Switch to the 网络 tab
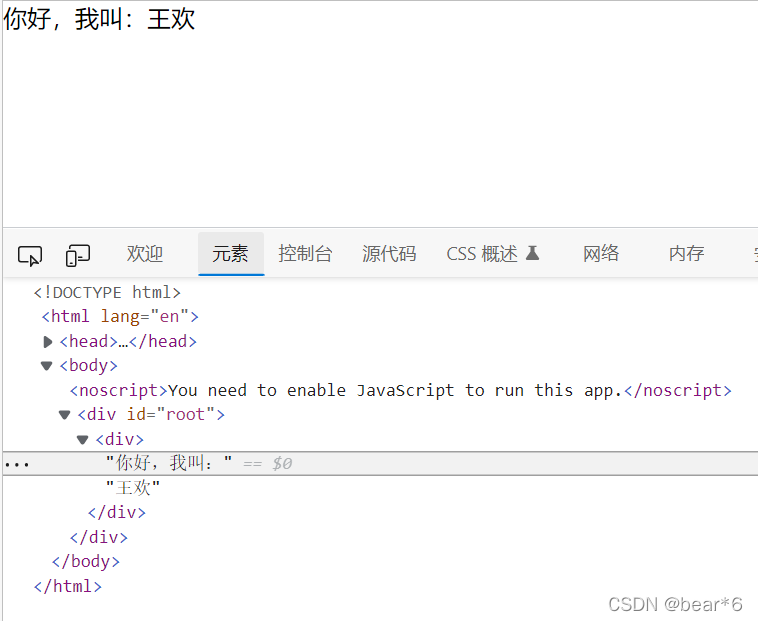Image resolution: width=758 pixels, height=621 pixels. tap(601, 254)
